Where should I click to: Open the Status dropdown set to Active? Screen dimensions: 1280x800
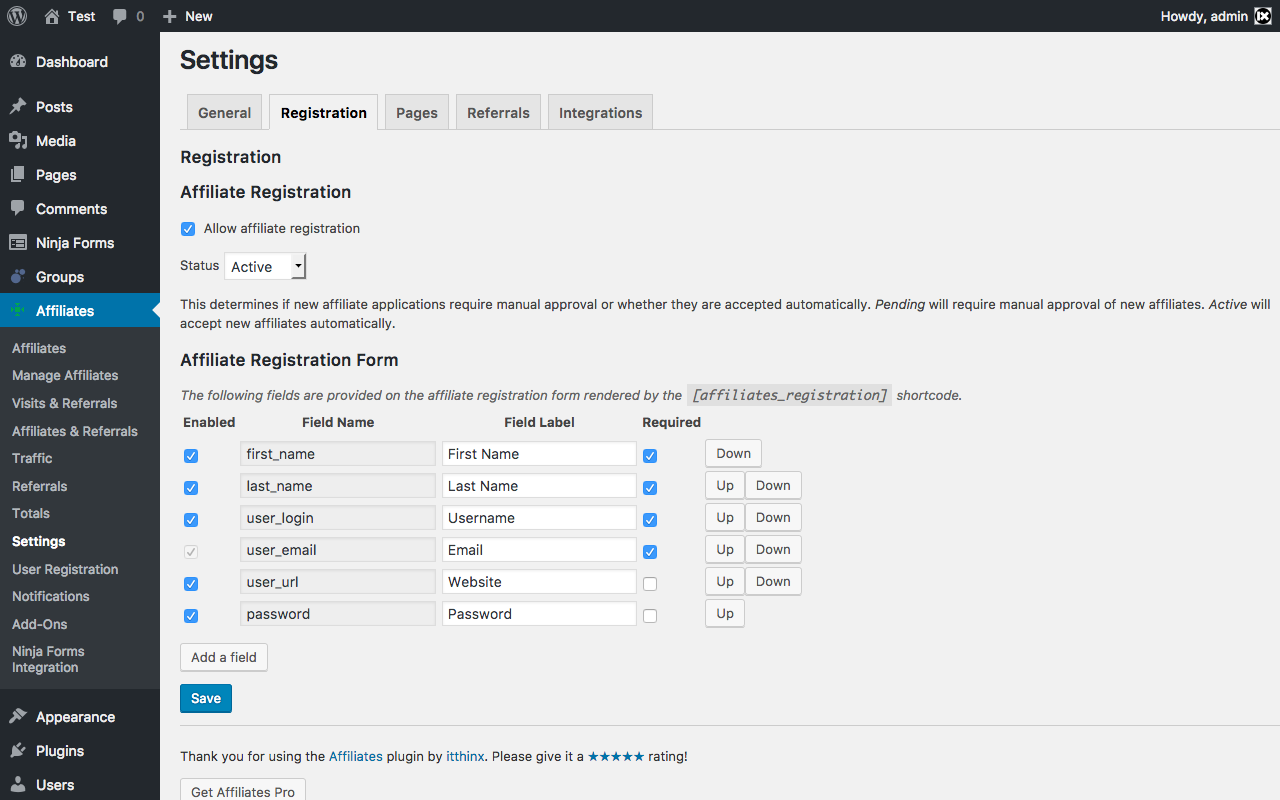tap(265, 267)
